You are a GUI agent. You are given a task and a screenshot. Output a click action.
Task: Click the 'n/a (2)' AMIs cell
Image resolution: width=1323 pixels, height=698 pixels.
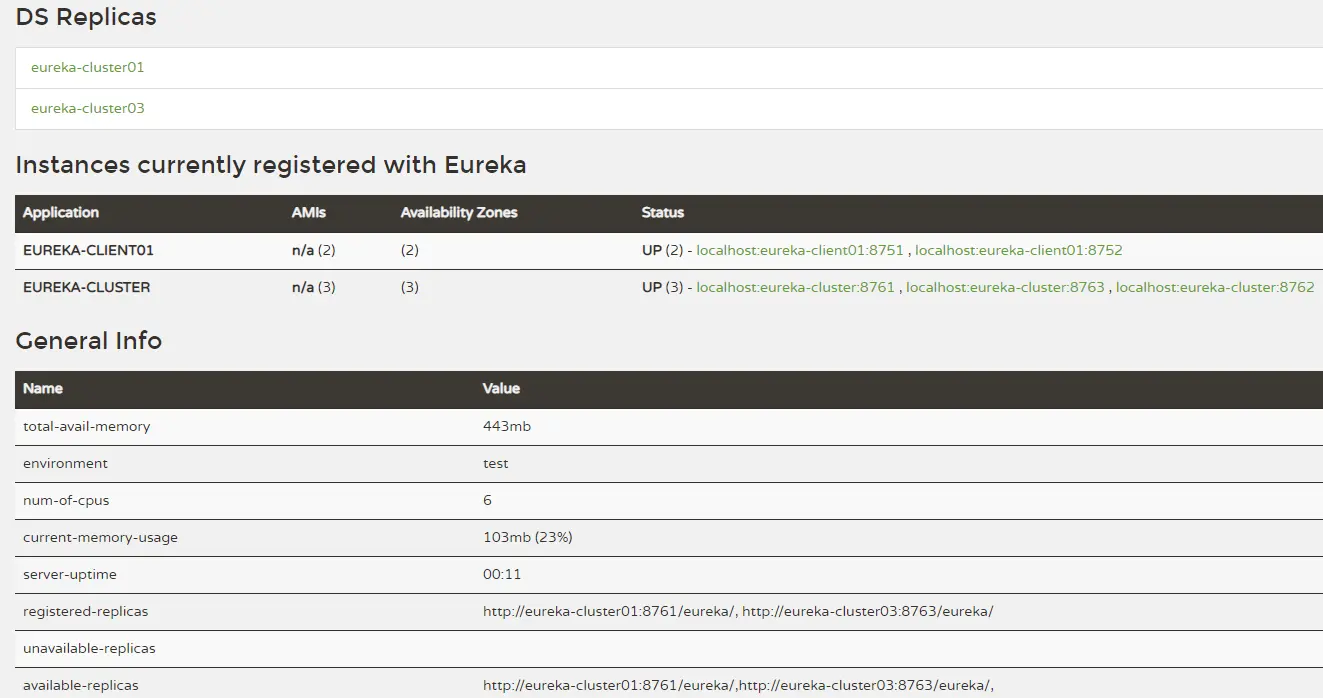point(314,250)
